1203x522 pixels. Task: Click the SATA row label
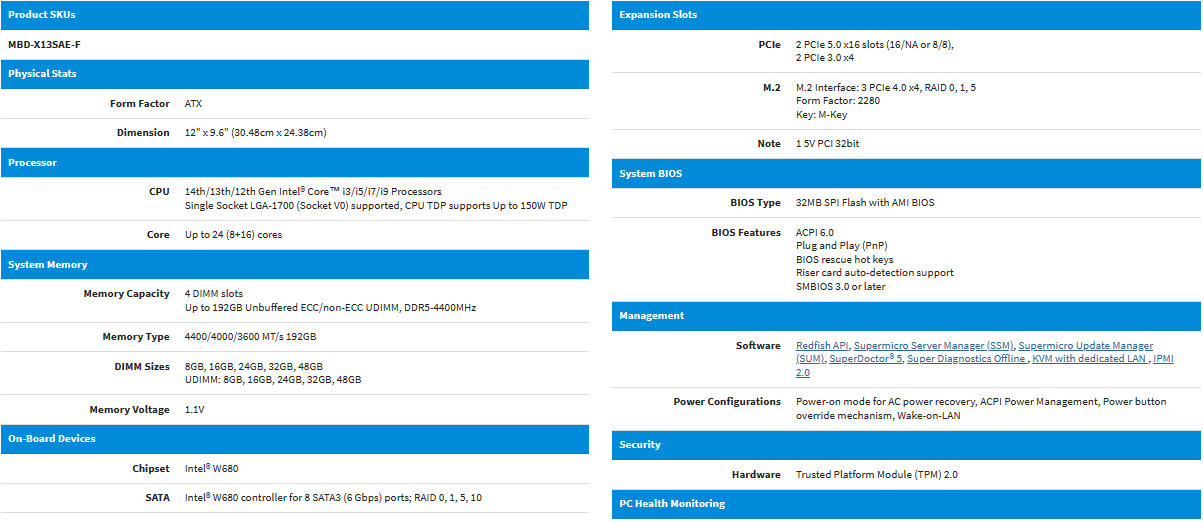pos(156,498)
